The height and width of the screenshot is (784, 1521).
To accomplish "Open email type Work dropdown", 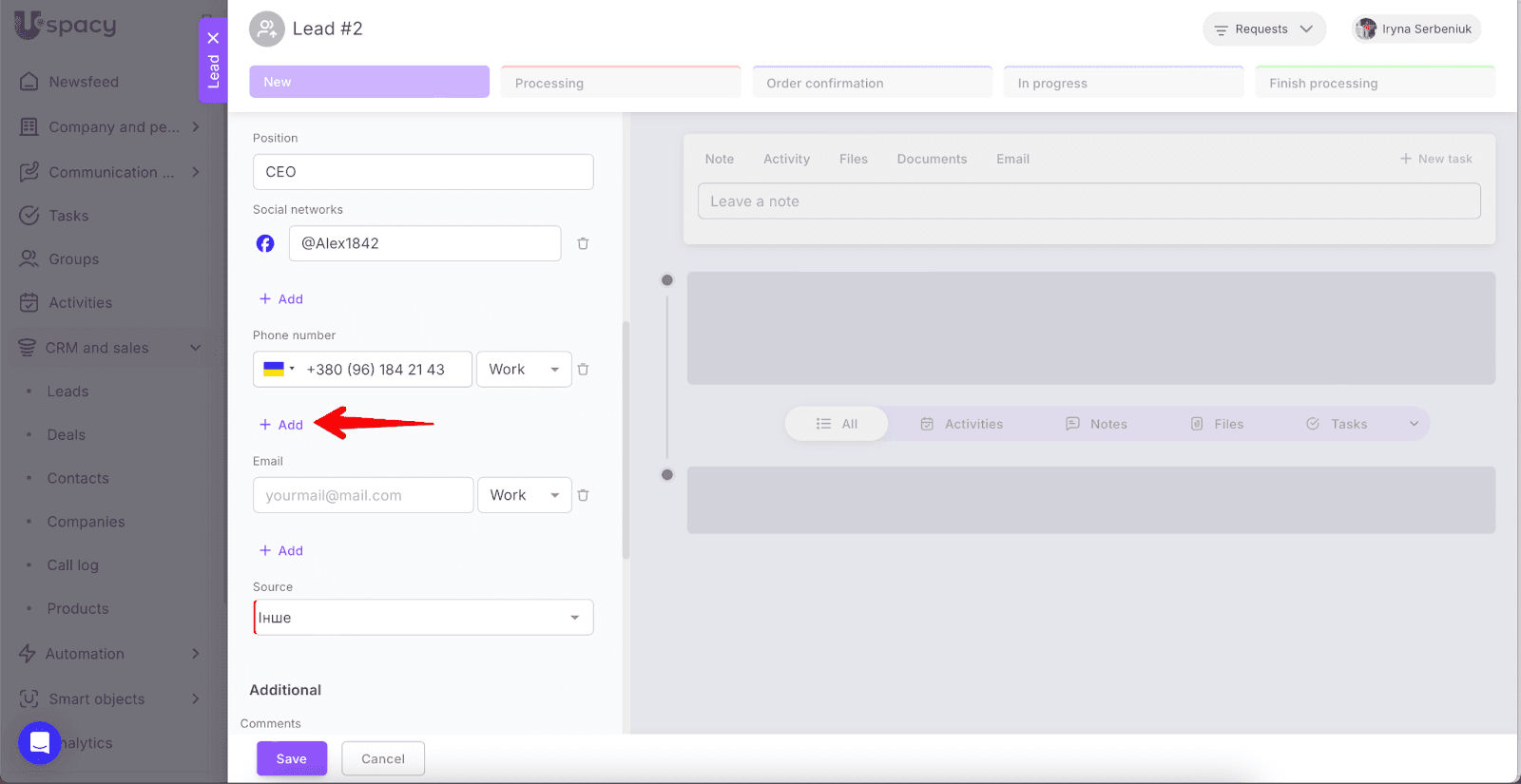I will [524, 495].
